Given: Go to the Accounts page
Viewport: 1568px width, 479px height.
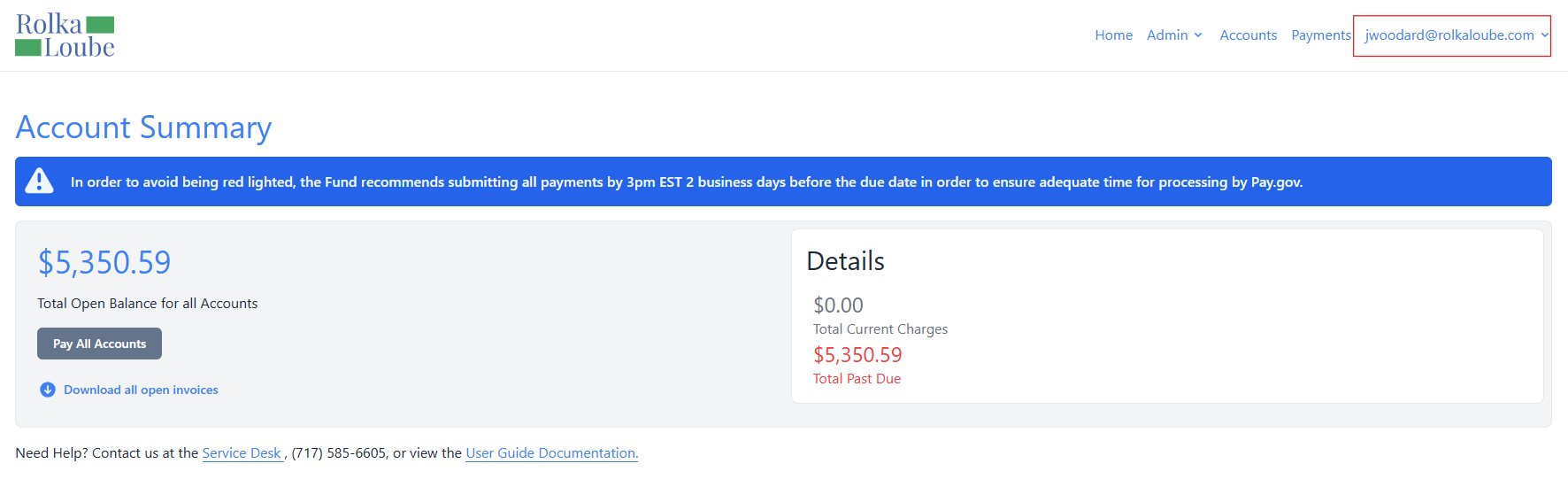Looking at the screenshot, I should pyautogui.click(x=1248, y=35).
